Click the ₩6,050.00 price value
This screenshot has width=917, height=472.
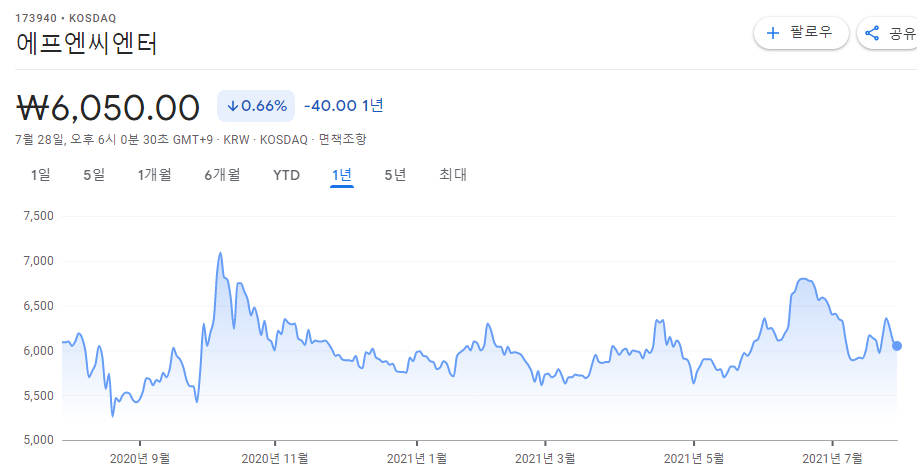pos(108,107)
